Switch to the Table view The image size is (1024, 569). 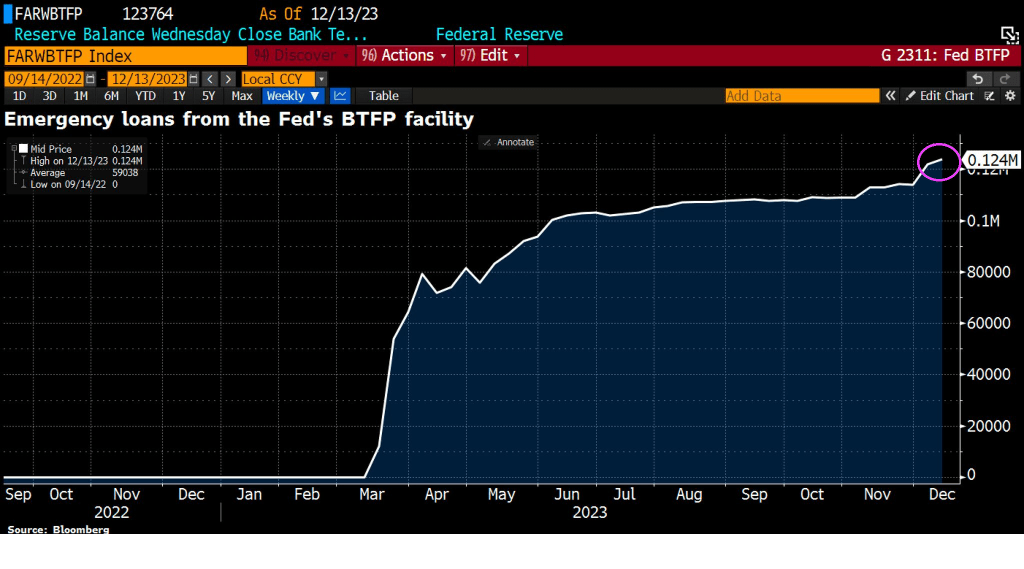(383, 96)
